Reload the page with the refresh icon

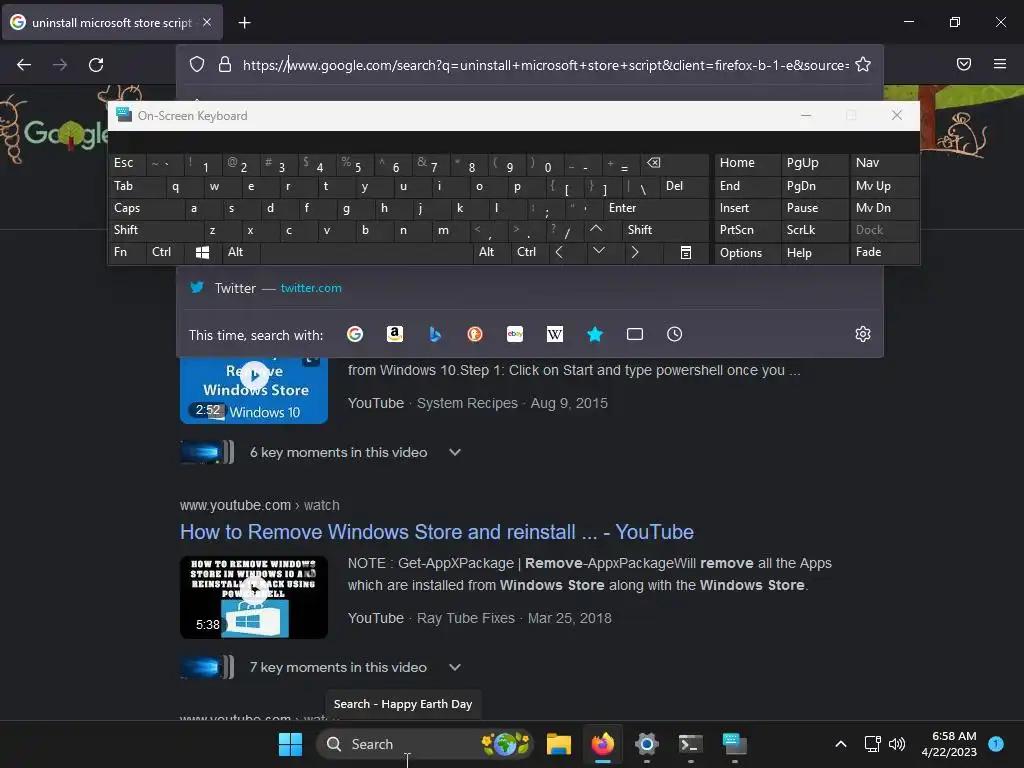[96, 65]
